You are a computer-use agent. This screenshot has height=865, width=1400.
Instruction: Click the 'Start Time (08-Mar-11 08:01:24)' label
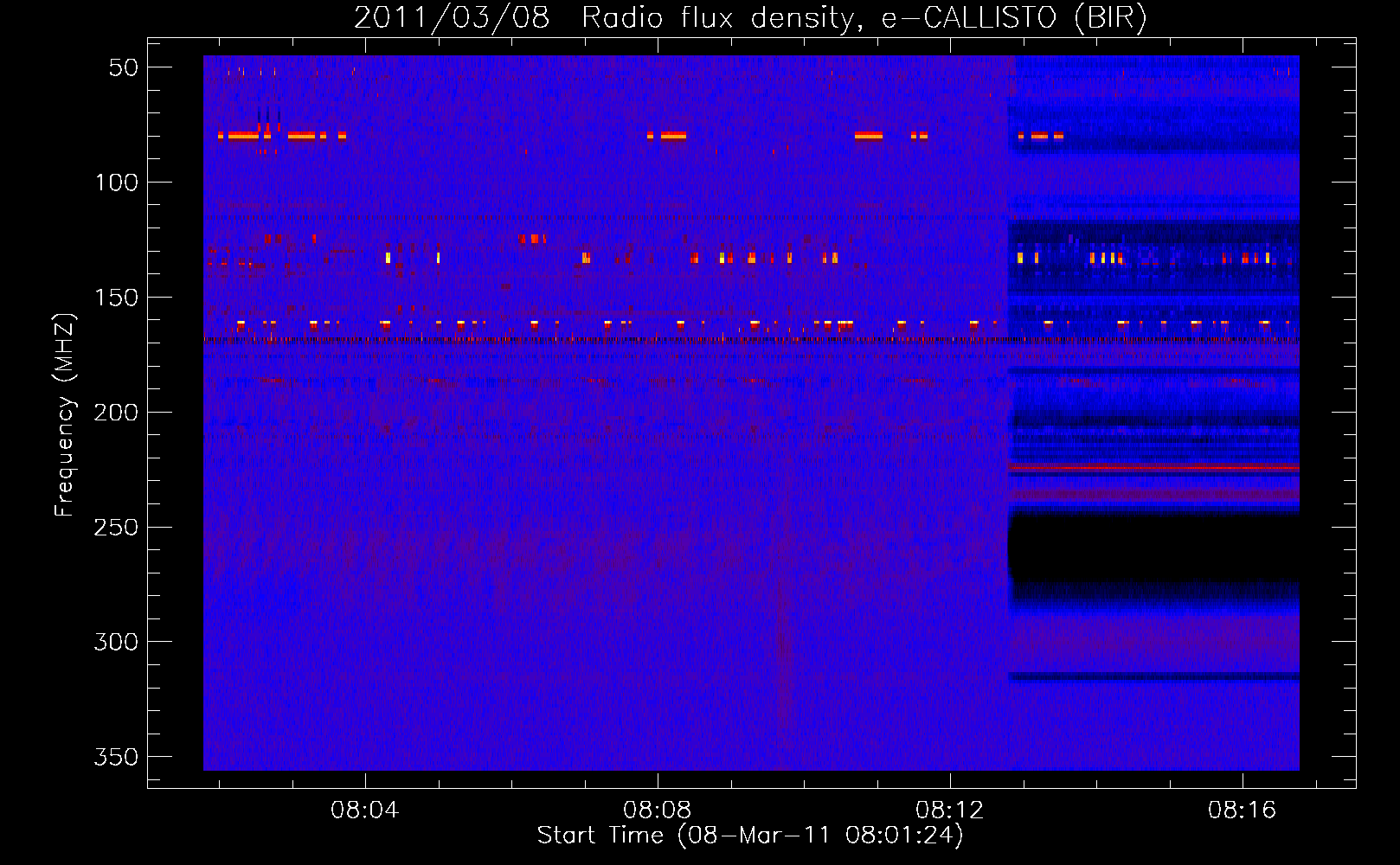[750, 836]
